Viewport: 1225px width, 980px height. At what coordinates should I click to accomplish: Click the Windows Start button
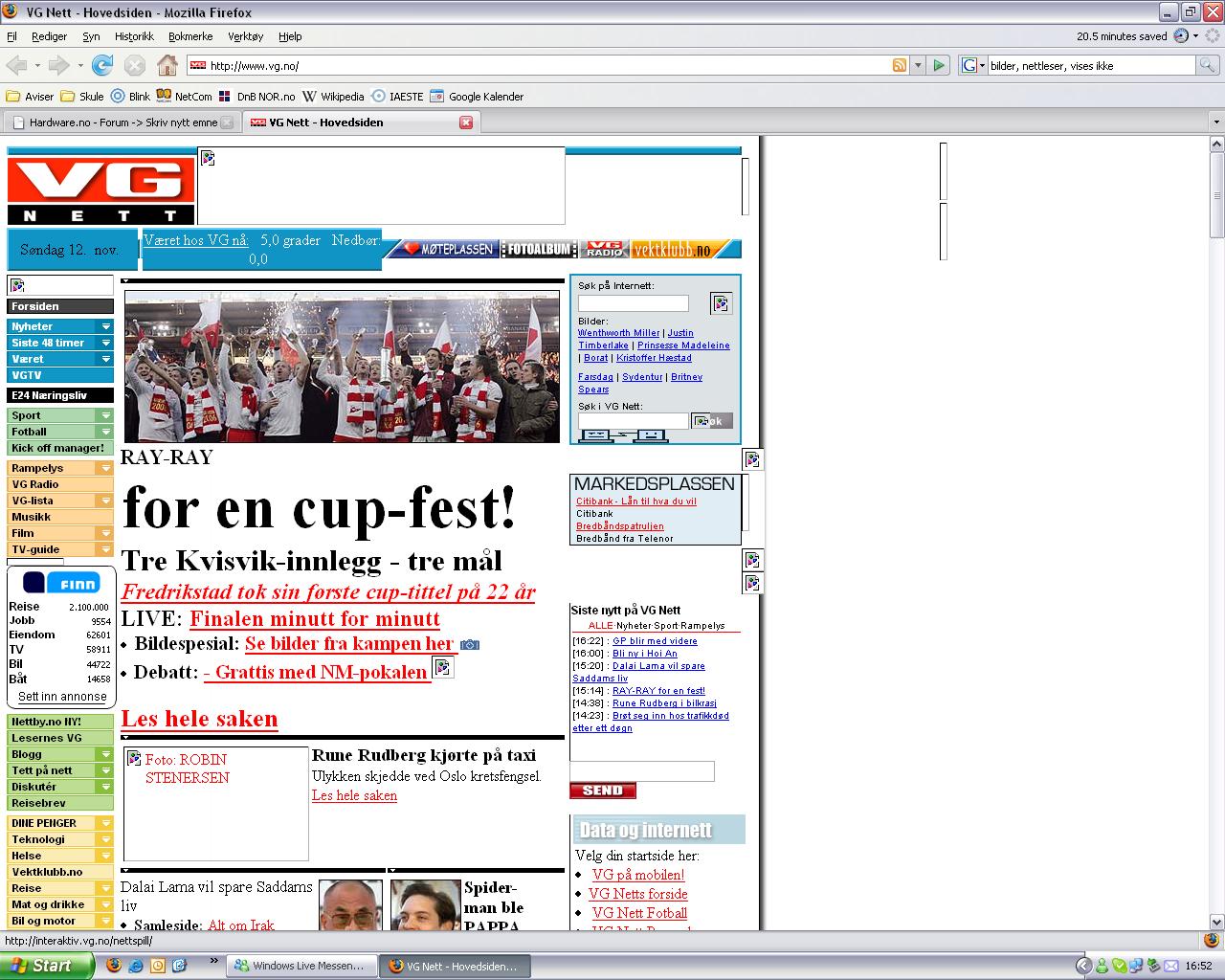(46, 966)
